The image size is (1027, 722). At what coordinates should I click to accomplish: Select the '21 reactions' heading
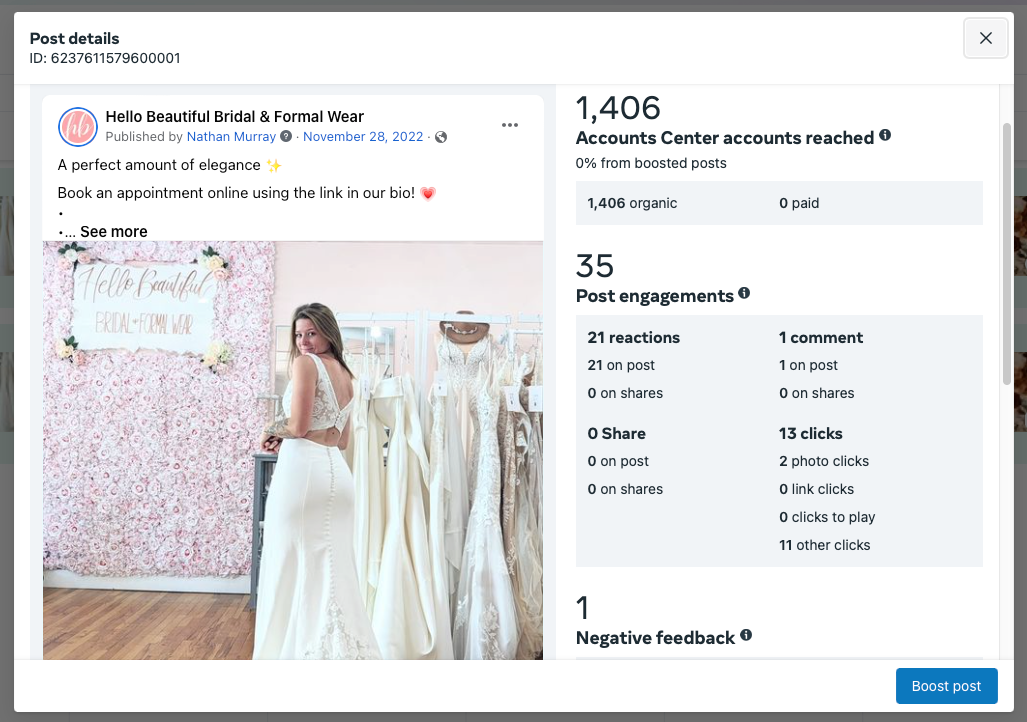pyautogui.click(x=633, y=337)
